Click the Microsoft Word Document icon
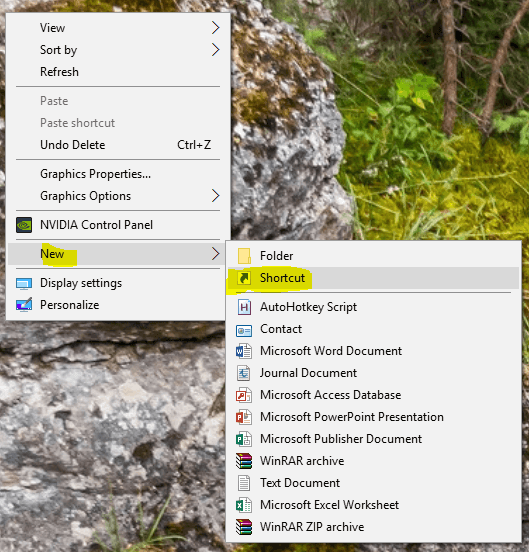 click(x=244, y=351)
